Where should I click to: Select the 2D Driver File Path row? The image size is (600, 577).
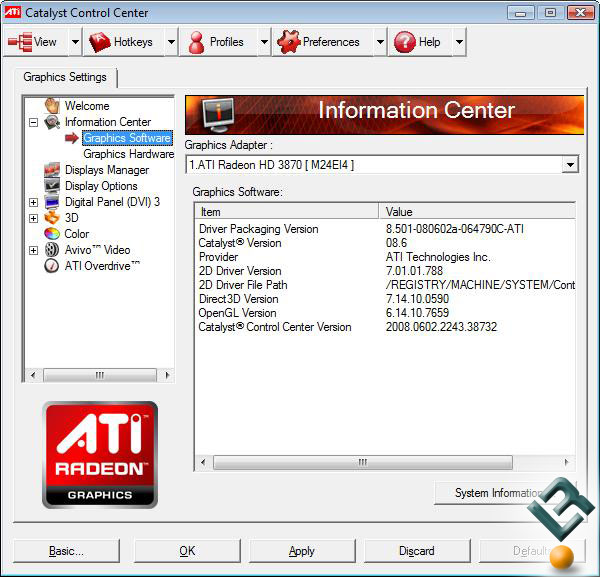click(385, 285)
